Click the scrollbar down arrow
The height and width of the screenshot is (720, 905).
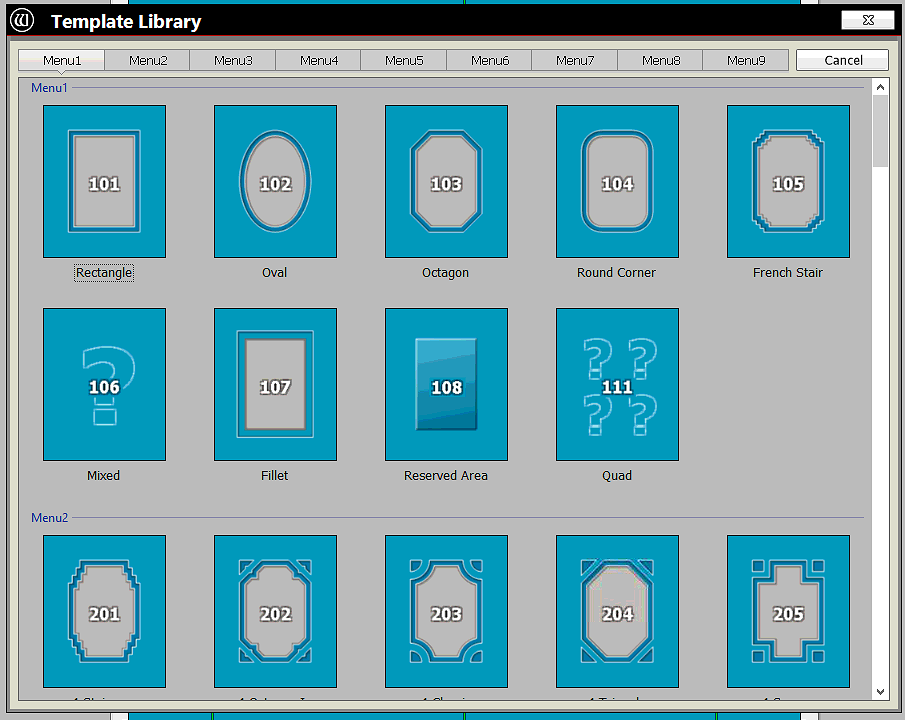pyautogui.click(x=880, y=691)
